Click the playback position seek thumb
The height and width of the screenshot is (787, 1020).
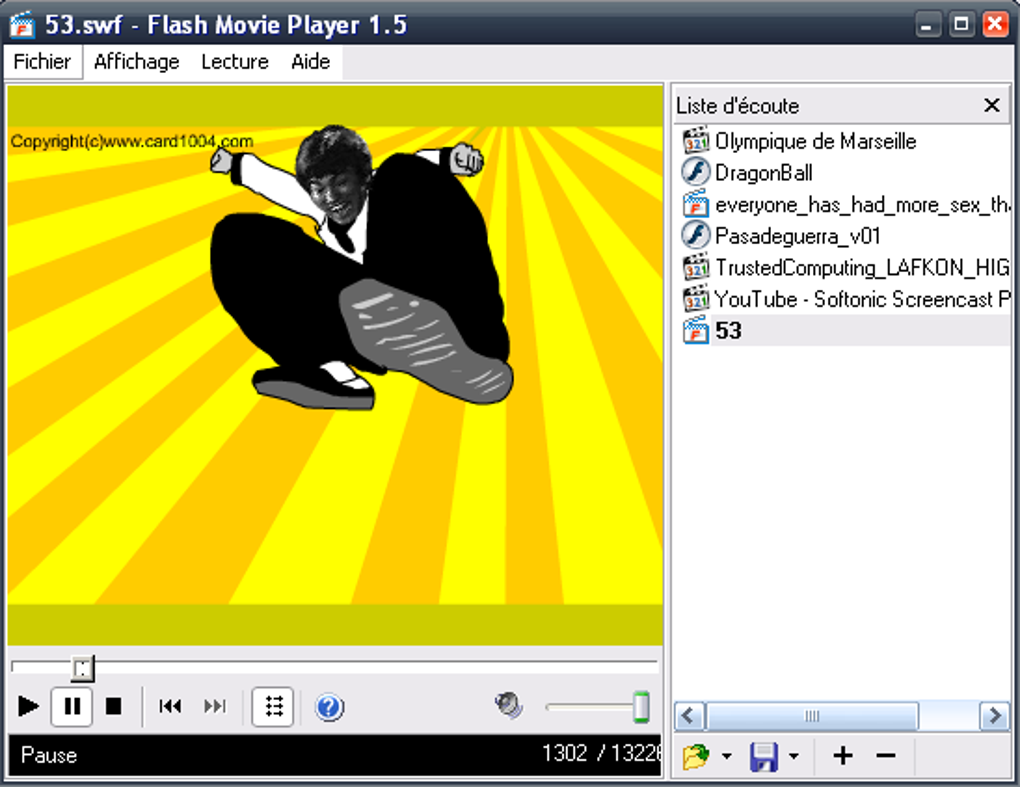[x=83, y=669]
